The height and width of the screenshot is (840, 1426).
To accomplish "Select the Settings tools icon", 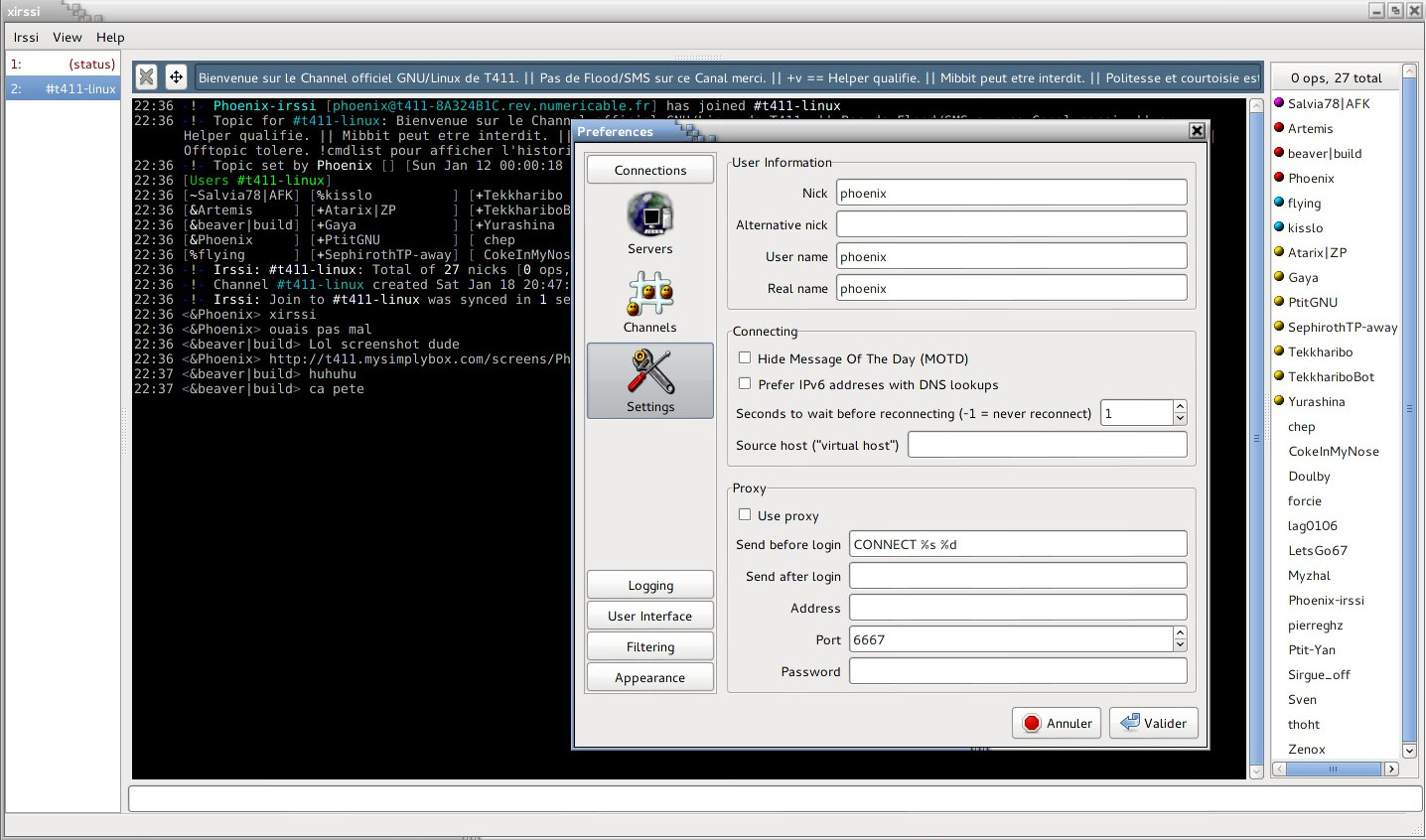I will click(650, 372).
